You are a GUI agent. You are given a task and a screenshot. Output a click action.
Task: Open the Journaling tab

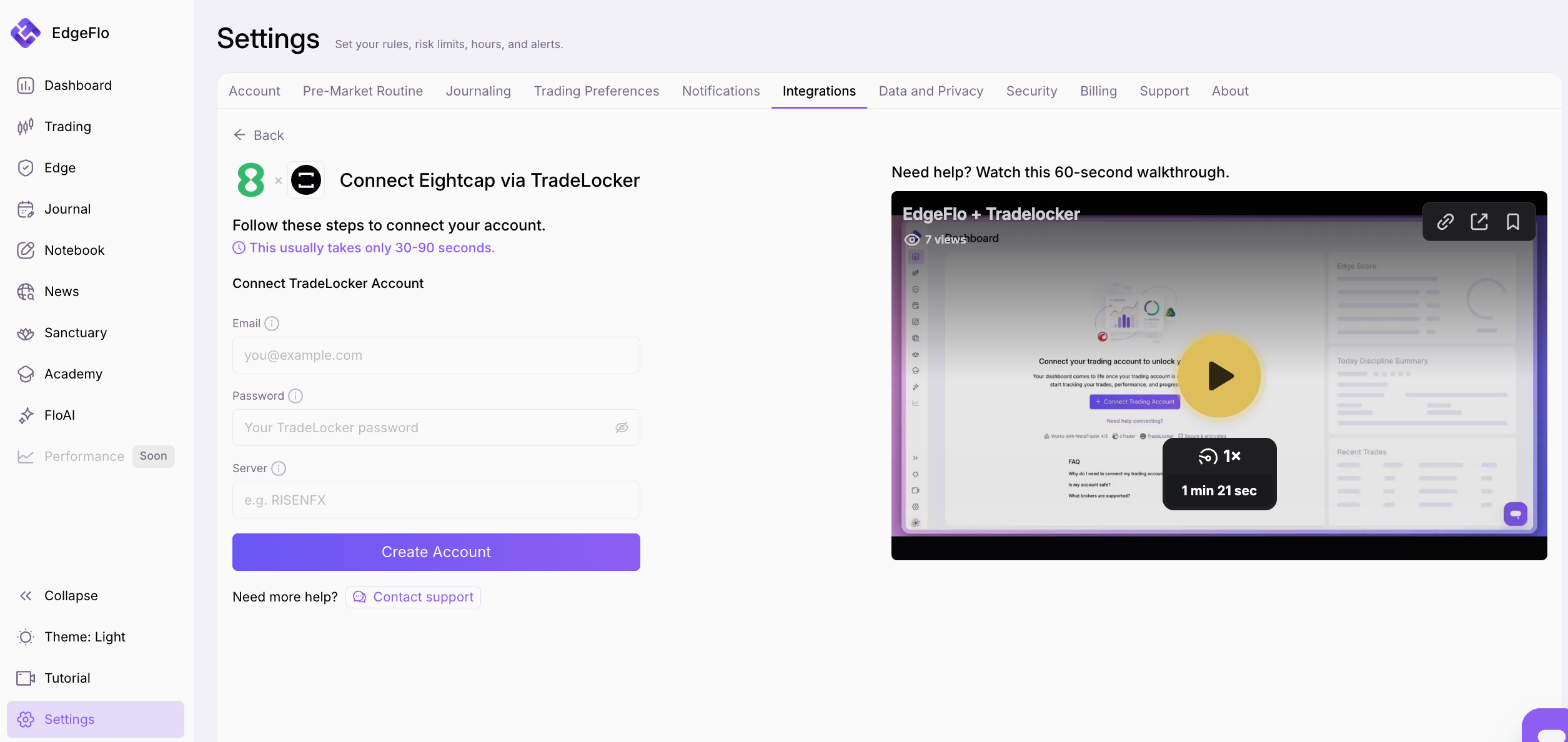[479, 91]
